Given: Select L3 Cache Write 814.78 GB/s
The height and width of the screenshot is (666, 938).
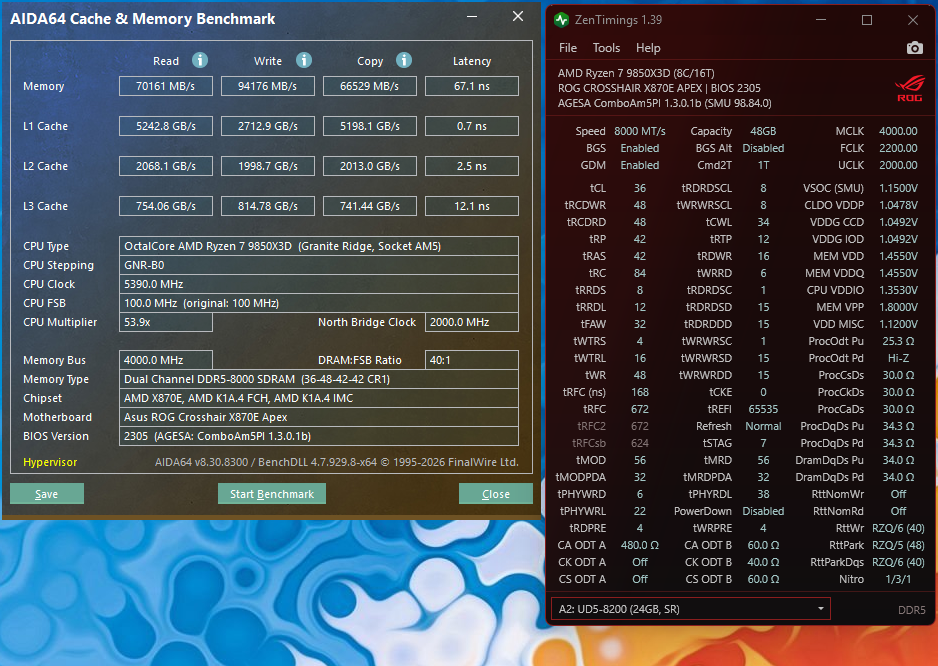Looking at the screenshot, I should [x=267, y=206].
